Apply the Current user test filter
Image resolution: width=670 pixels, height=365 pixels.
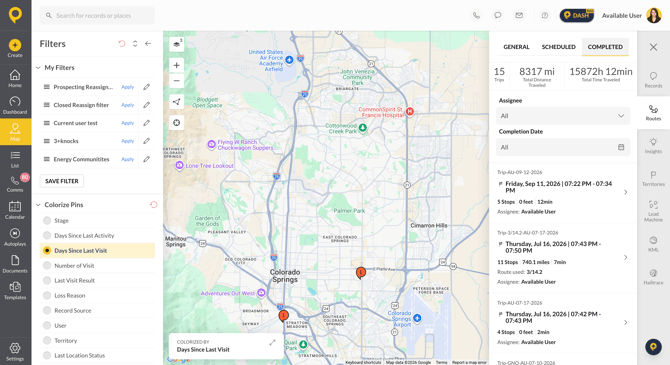click(128, 123)
